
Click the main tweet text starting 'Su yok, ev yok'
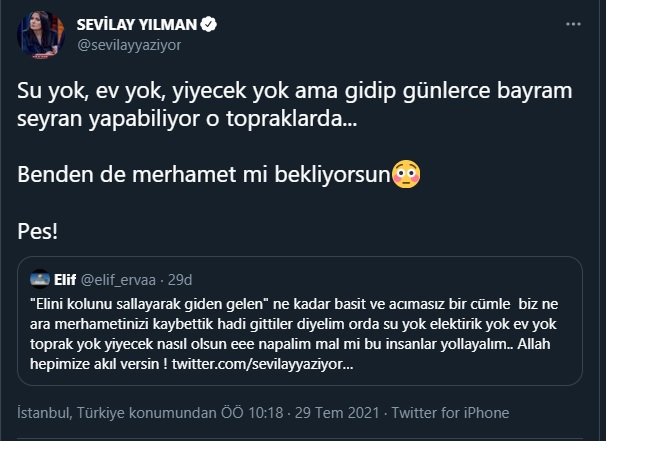tap(294, 104)
